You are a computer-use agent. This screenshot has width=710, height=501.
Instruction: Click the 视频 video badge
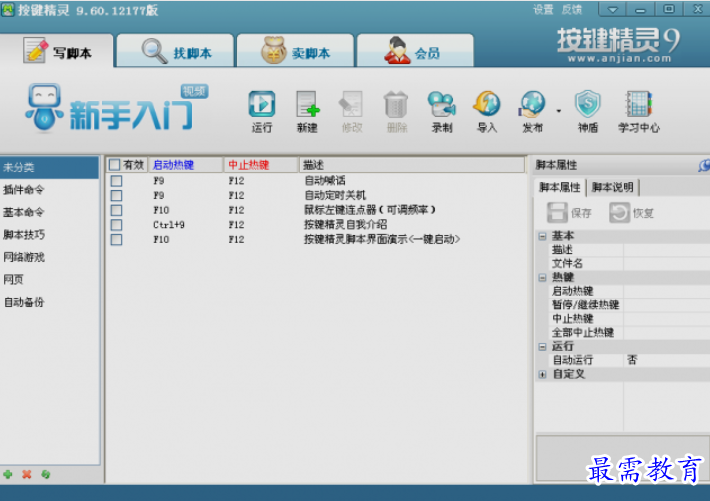coord(195,91)
